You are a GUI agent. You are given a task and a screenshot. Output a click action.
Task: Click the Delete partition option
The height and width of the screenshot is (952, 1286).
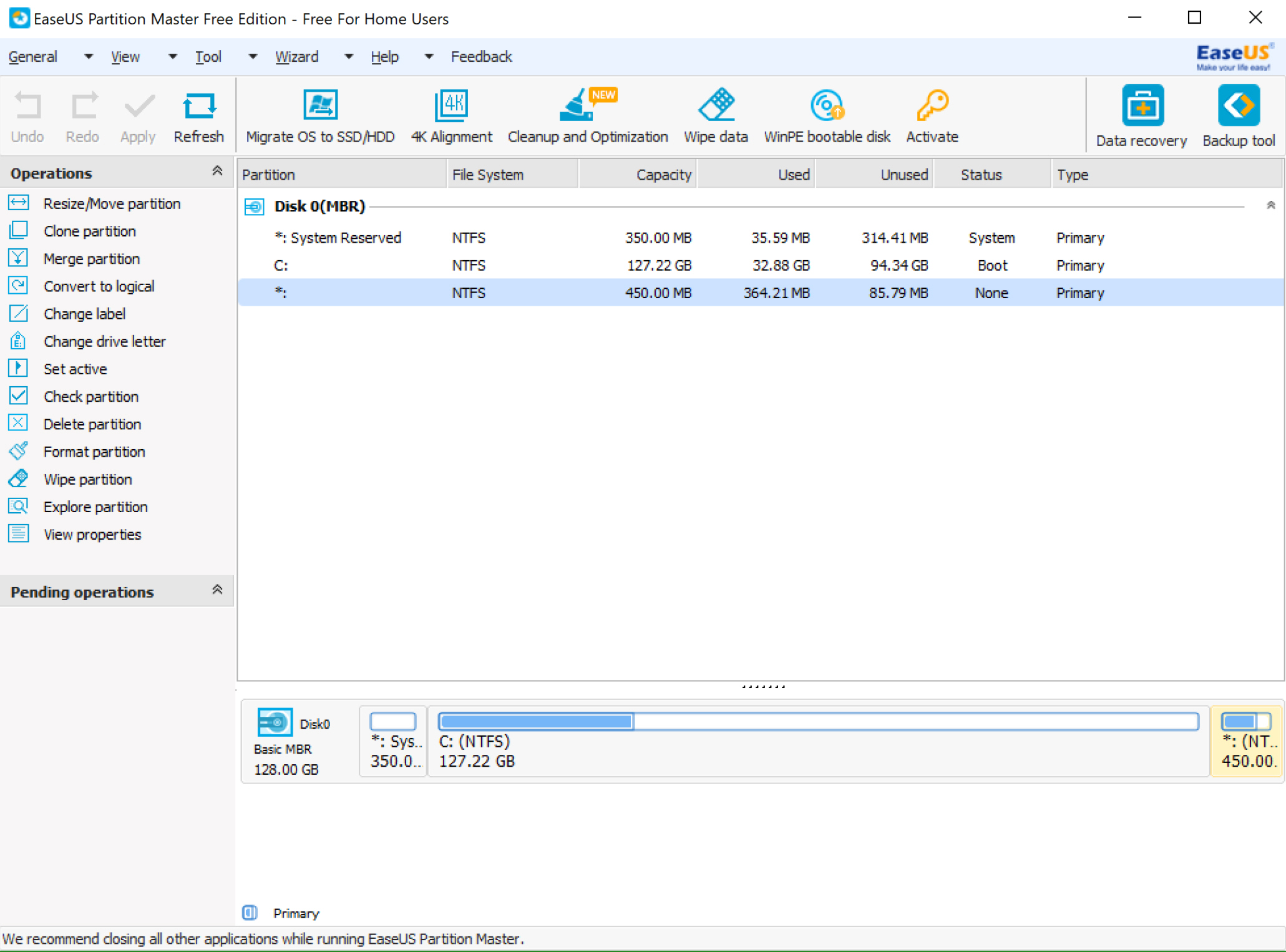point(91,423)
